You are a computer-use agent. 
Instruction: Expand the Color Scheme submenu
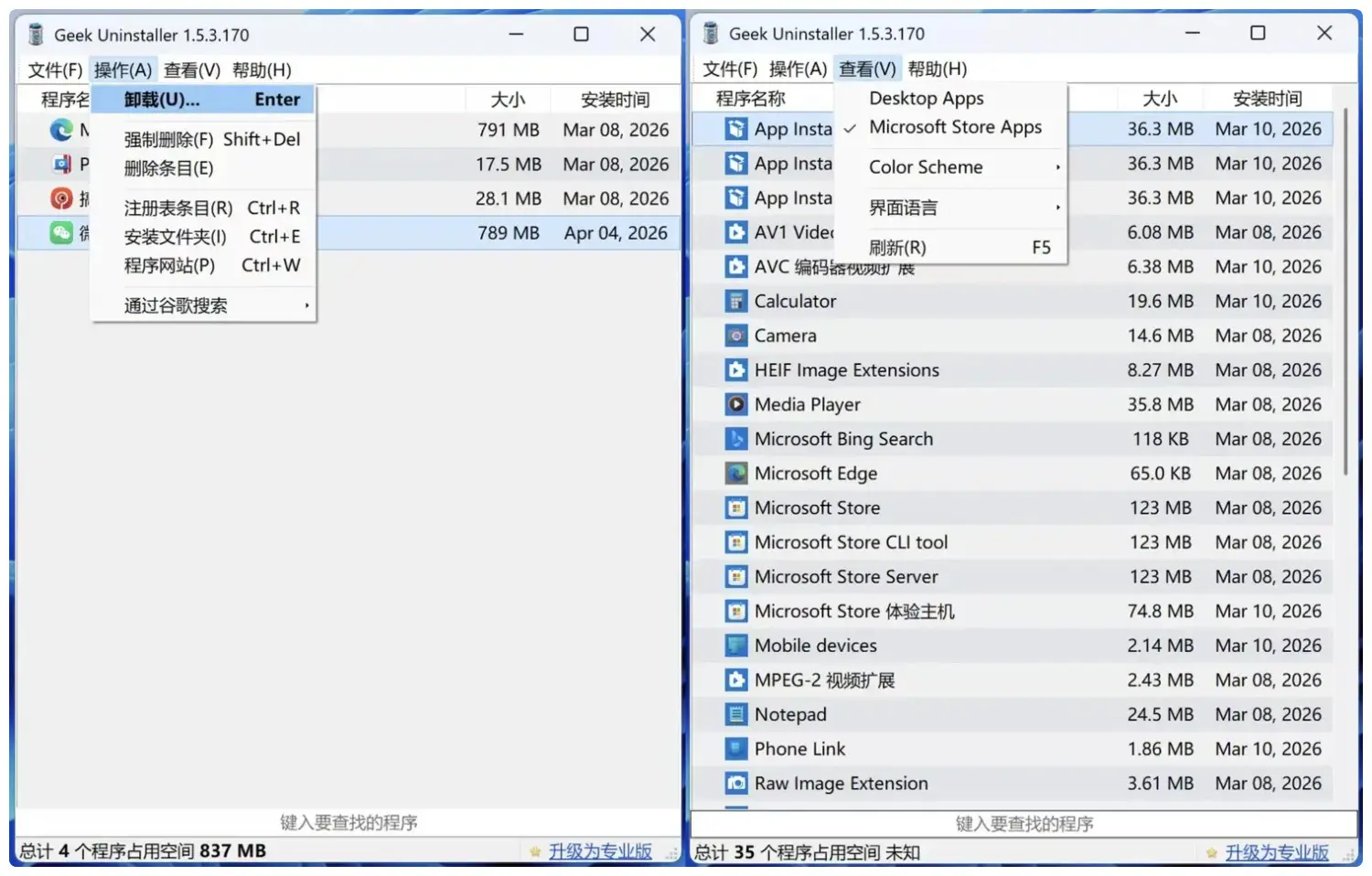(950, 167)
